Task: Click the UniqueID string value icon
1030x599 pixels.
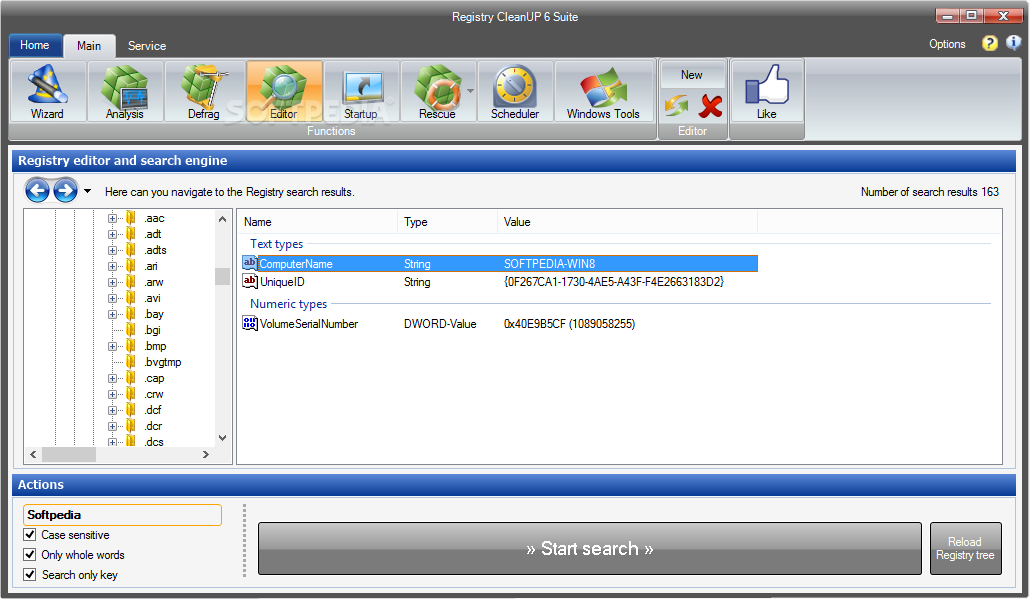Action: (250, 281)
